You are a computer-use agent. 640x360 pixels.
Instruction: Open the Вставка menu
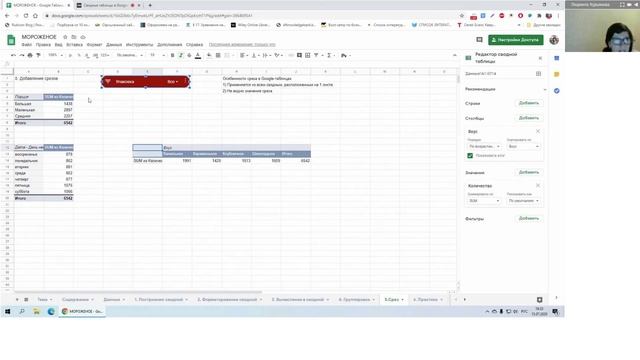click(x=74, y=44)
